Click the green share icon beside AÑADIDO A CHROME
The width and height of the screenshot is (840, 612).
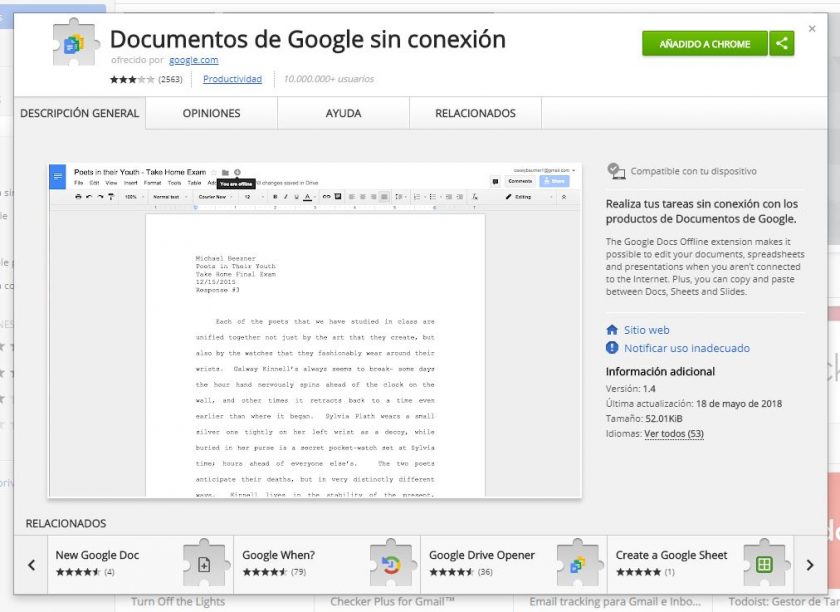pyautogui.click(x=784, y=44)
